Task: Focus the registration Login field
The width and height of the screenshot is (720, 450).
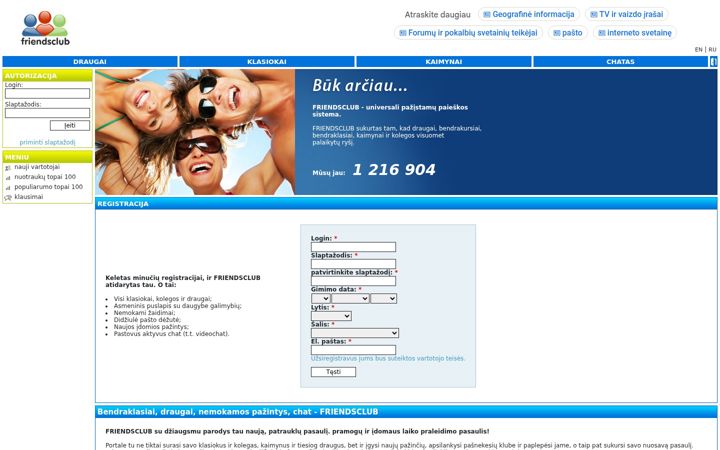Action: point(353,247)
